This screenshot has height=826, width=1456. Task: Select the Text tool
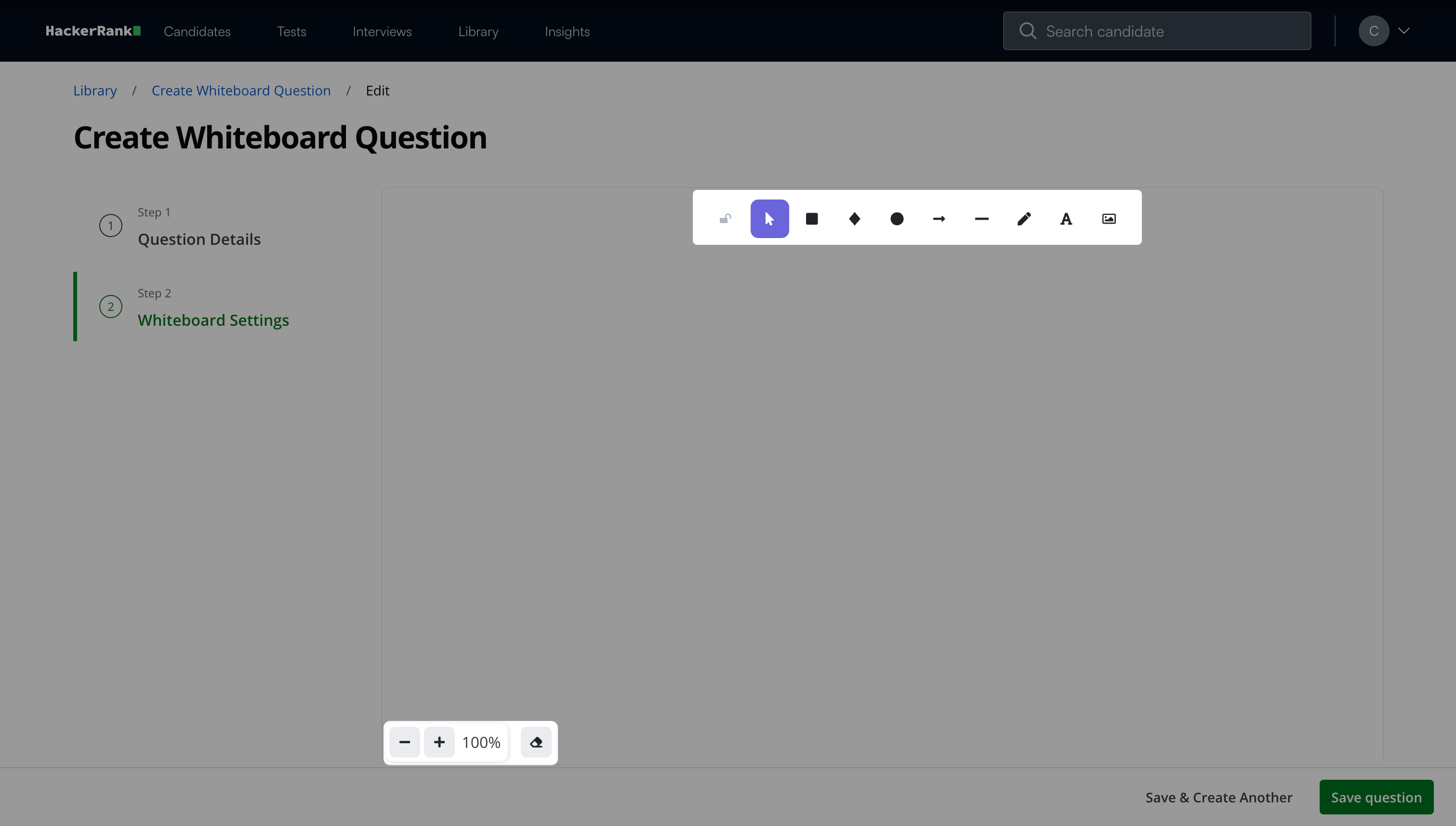(1066, 219)
